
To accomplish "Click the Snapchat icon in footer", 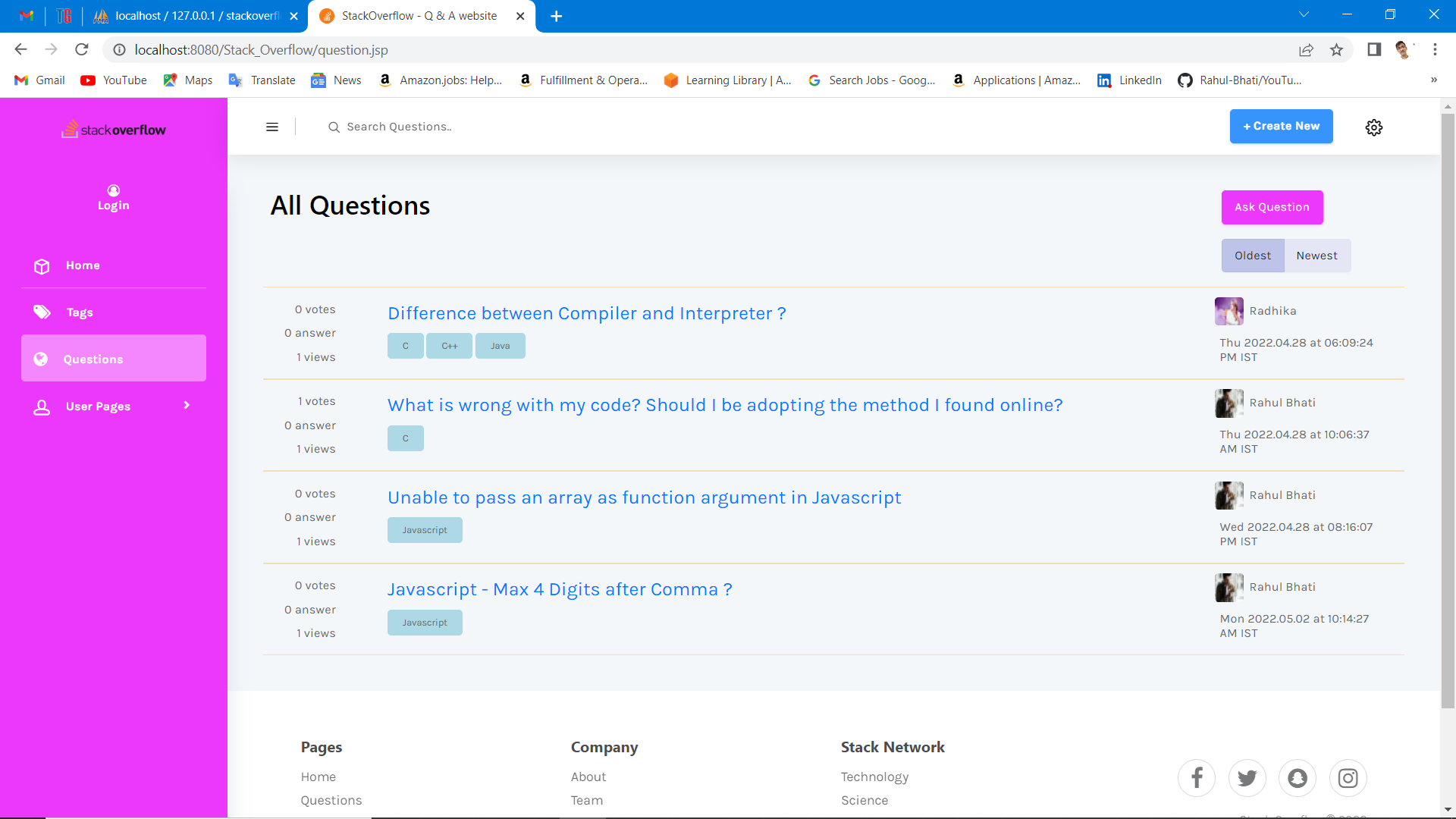I will pos(1298,778).
